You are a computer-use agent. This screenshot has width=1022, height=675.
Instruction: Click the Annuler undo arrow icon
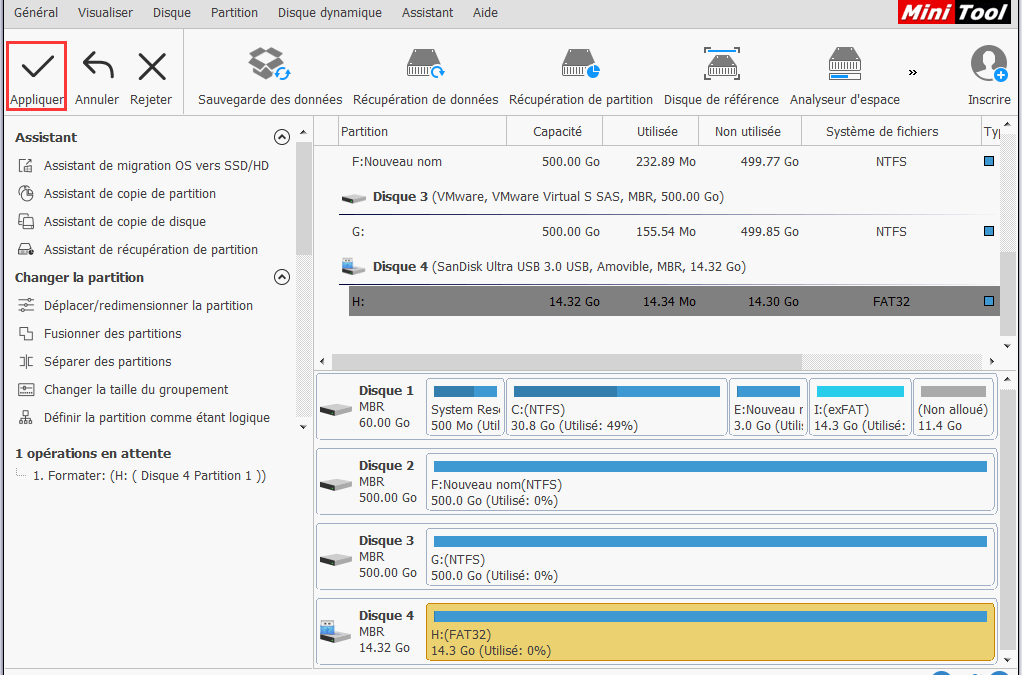coord(96,66)
